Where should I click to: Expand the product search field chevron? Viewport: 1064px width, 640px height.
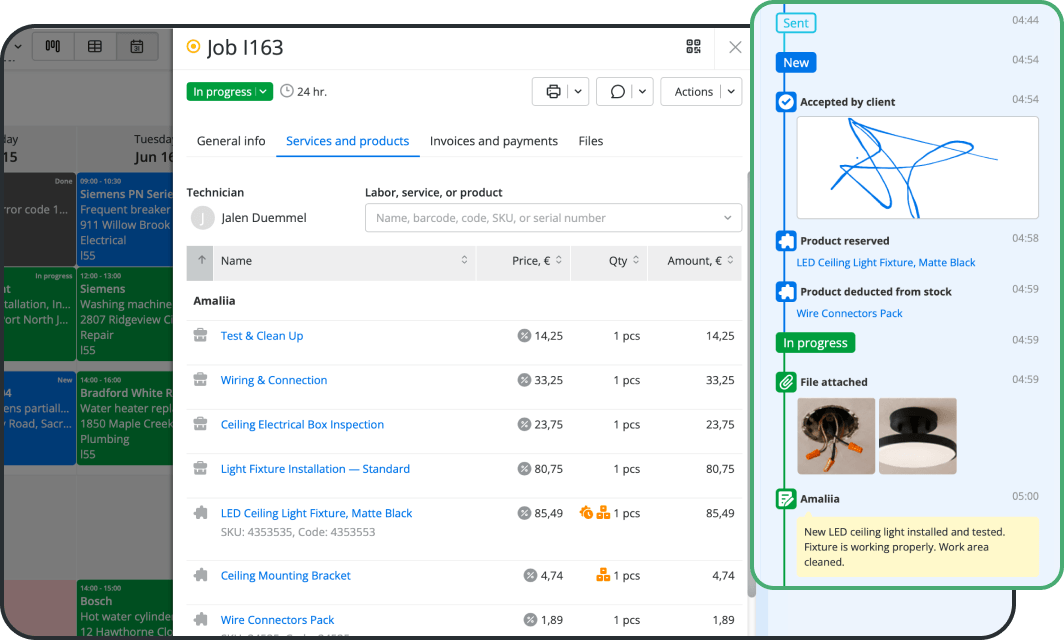click(727, 218)
